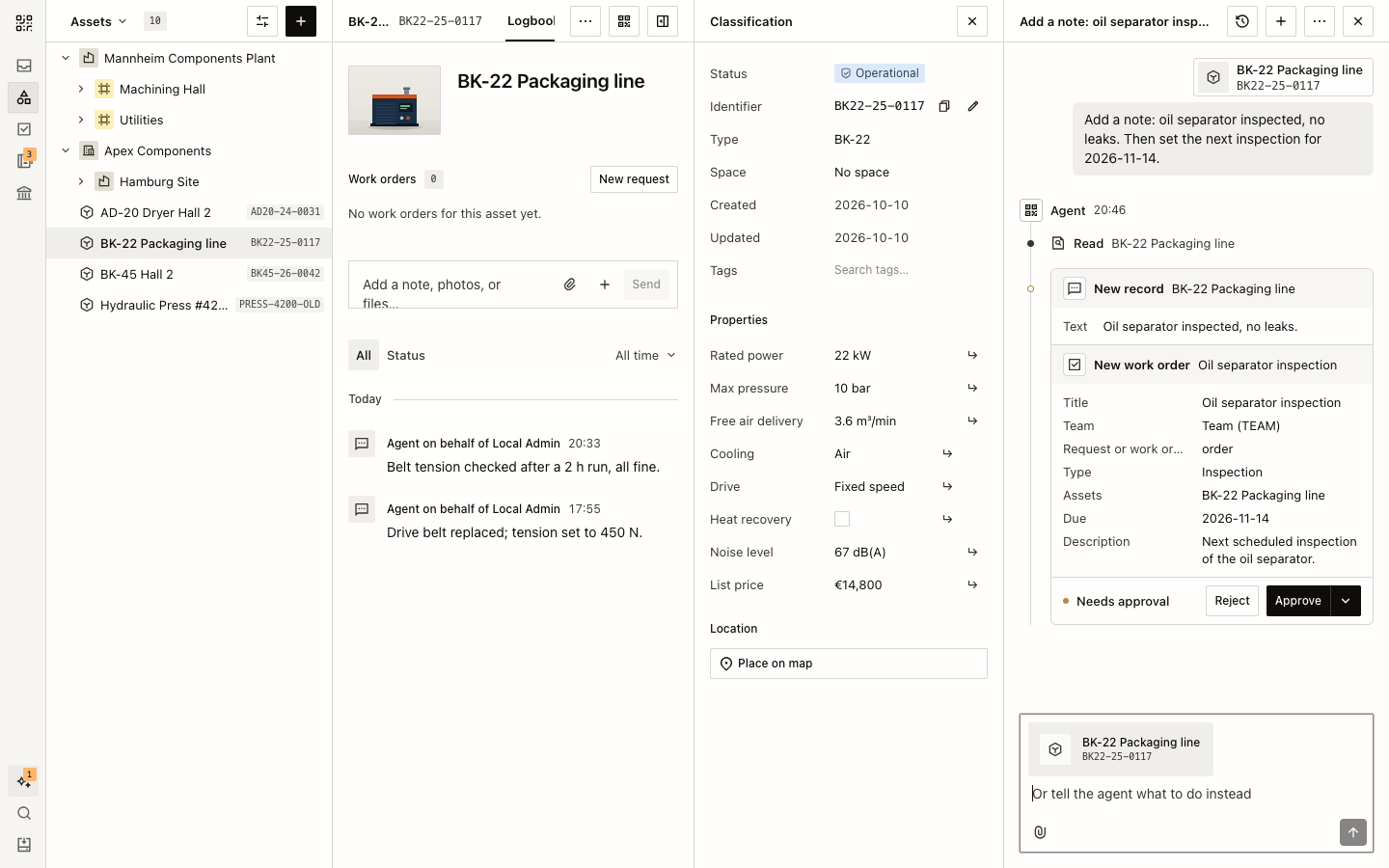Viewport: 1389px width, 868px height.
Task: Open the All time filter dropdown
Action: click(x=645, y=356)
